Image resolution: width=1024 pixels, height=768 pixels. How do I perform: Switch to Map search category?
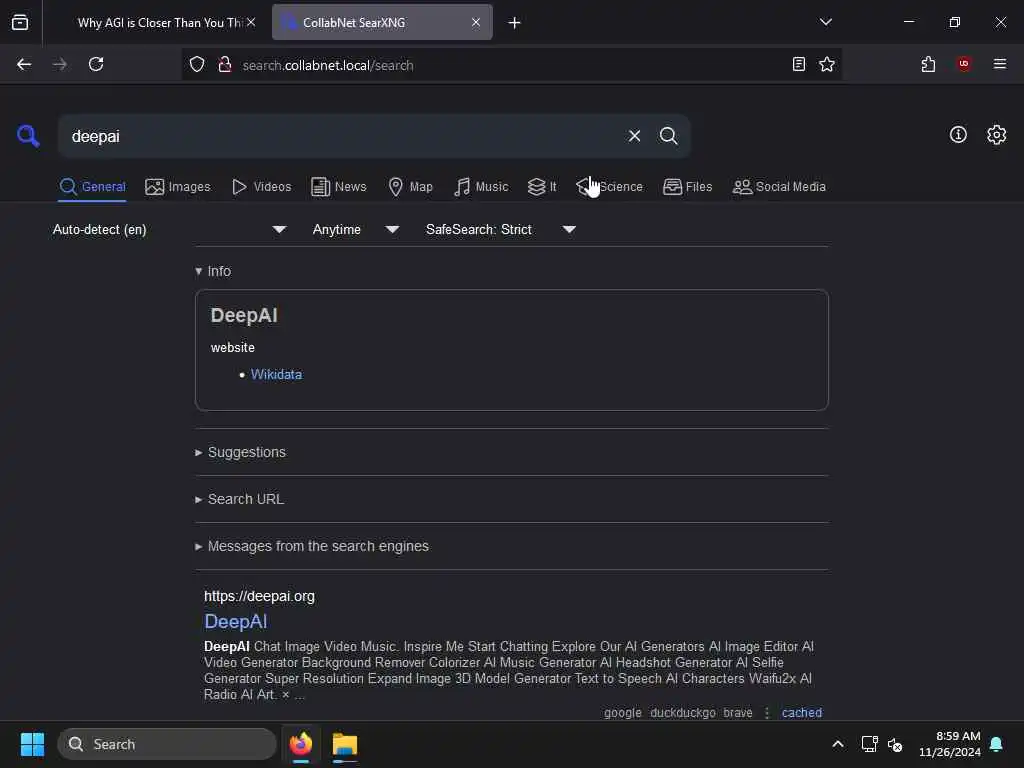click(410, 187)
